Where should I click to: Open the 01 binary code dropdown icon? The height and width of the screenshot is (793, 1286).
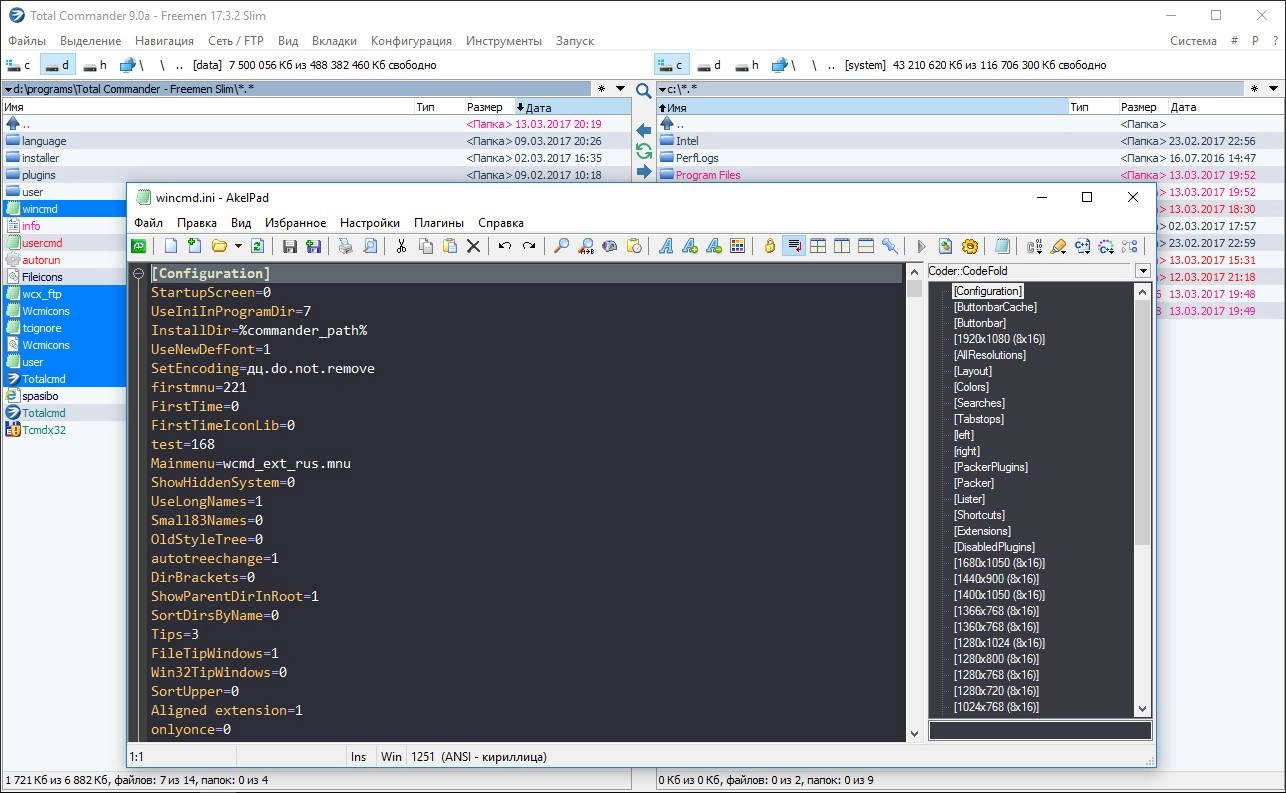tap(1034, 246)
